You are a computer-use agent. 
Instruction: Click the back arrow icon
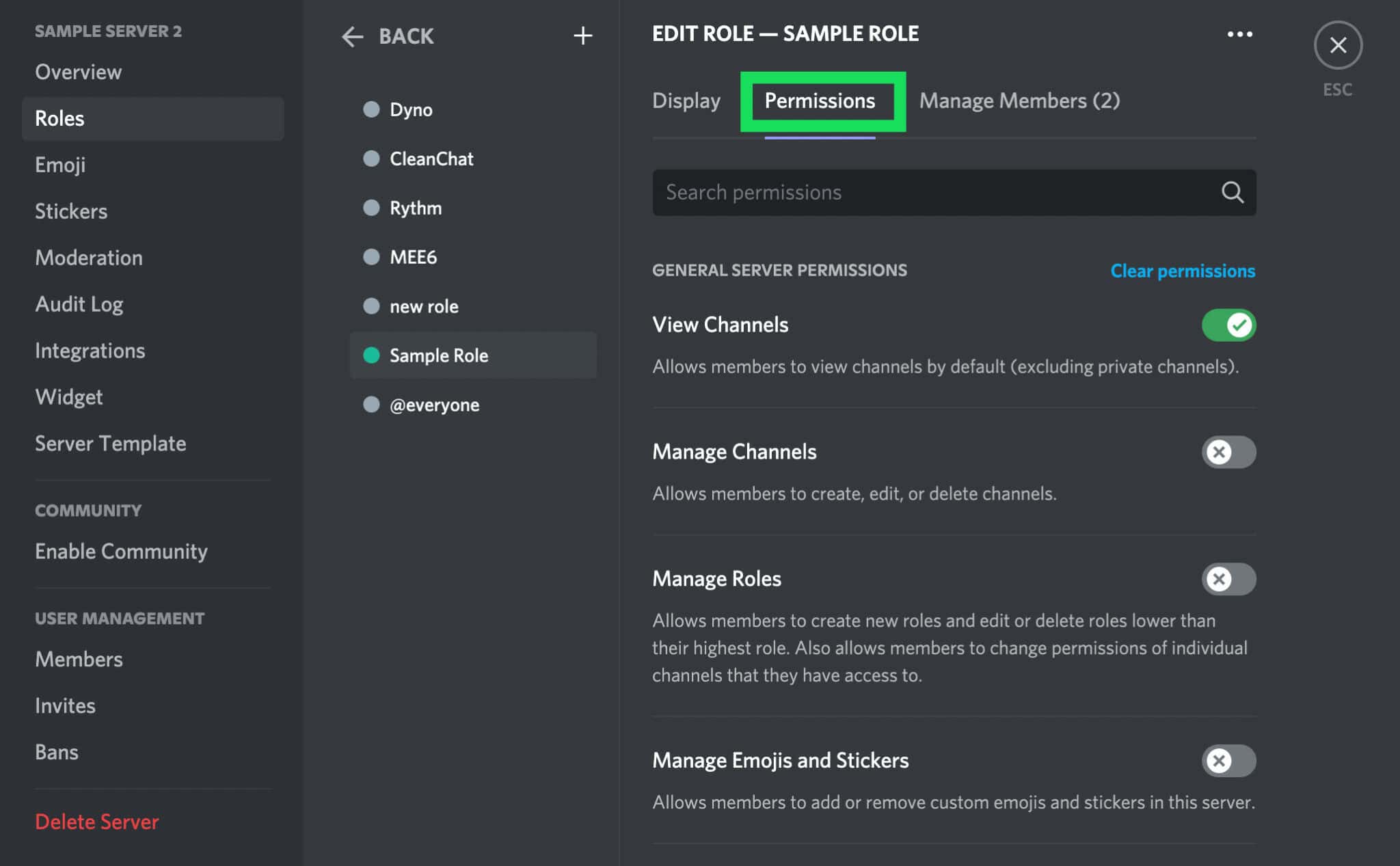coord(353,36)
